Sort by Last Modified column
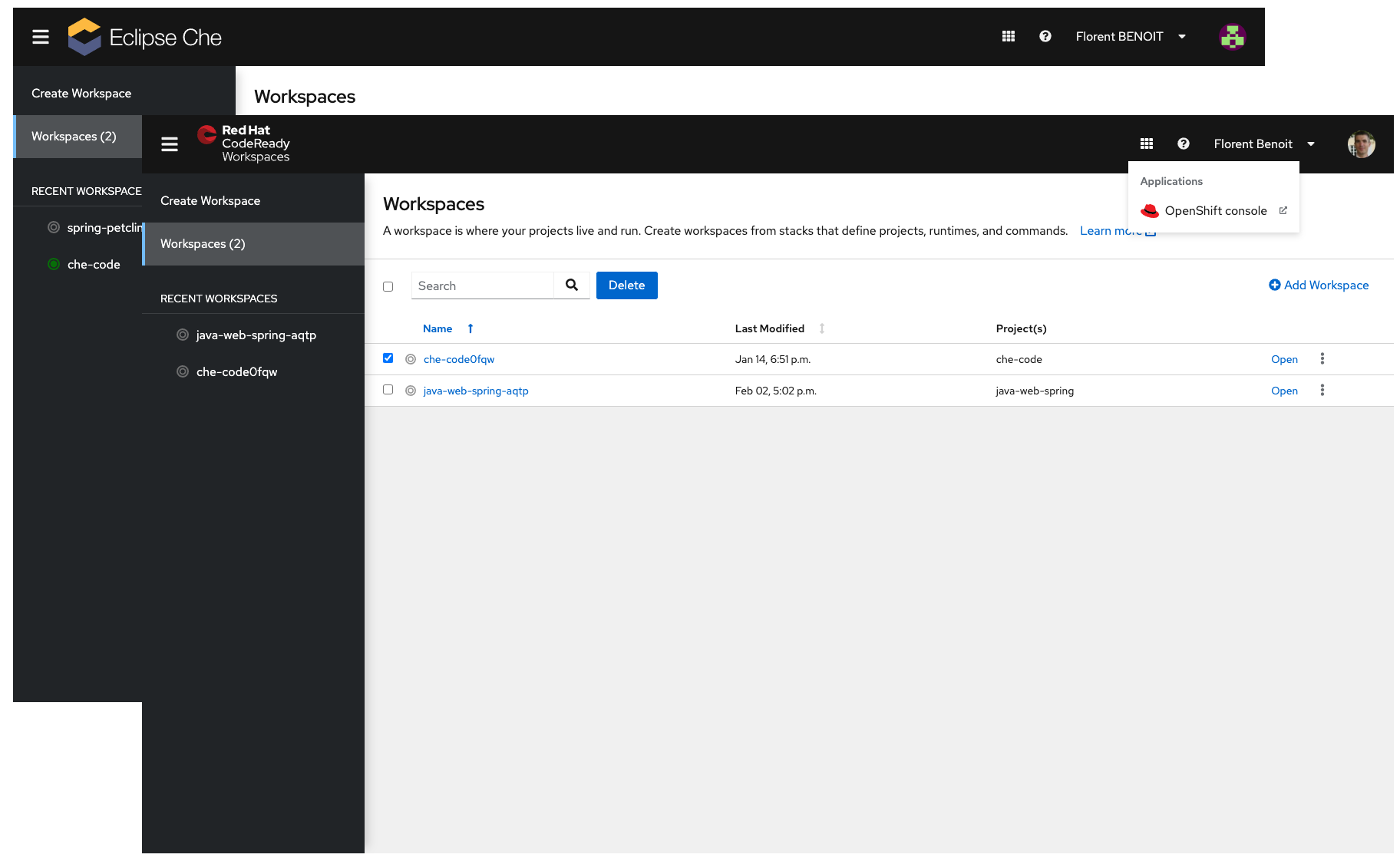Screen dimensions: 1400x861 pos(770,328)
